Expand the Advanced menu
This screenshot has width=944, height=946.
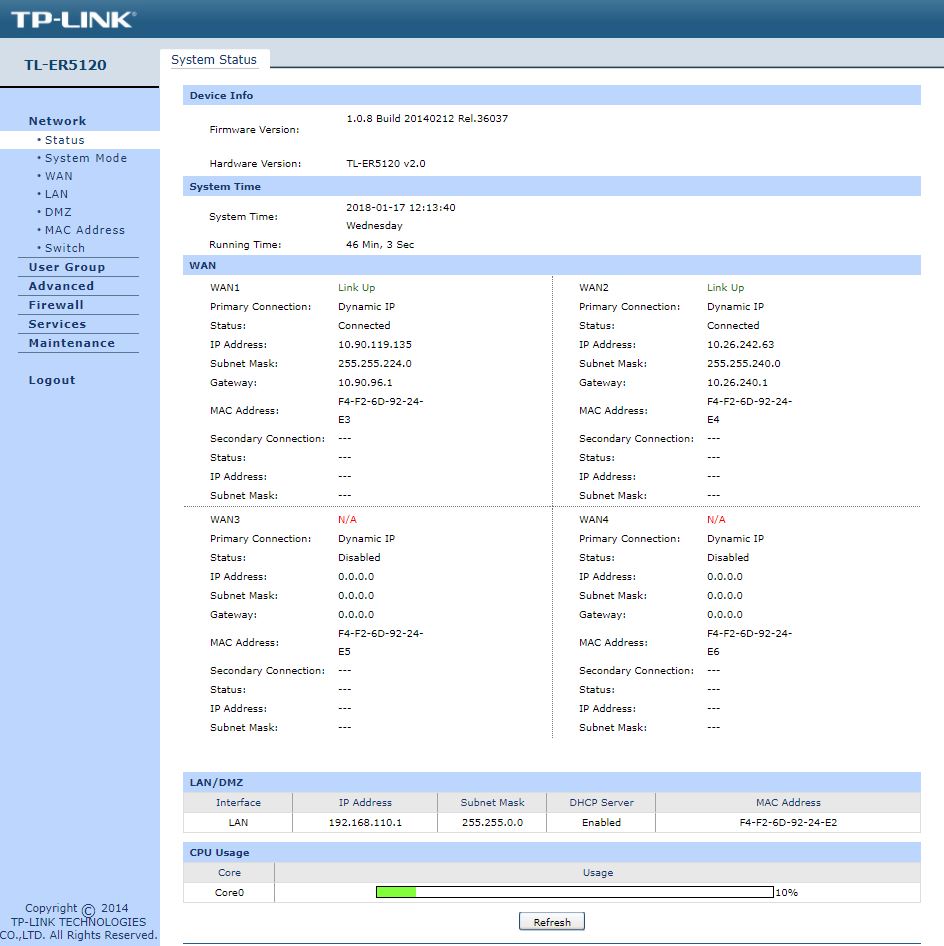click(62, 286)
